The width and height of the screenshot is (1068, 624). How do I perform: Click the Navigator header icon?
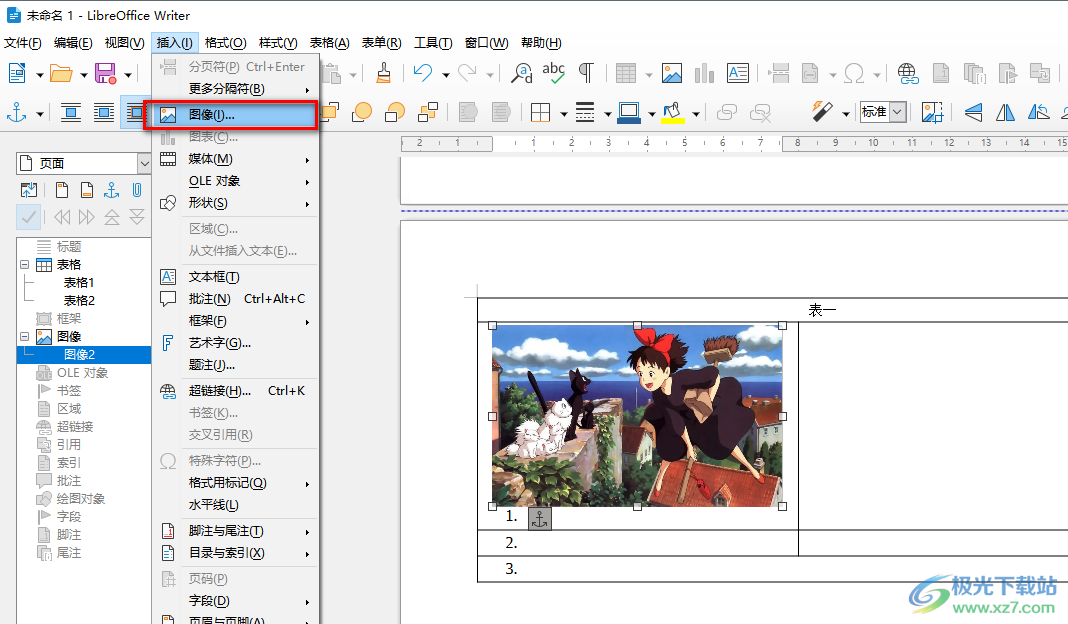point(62,190)
